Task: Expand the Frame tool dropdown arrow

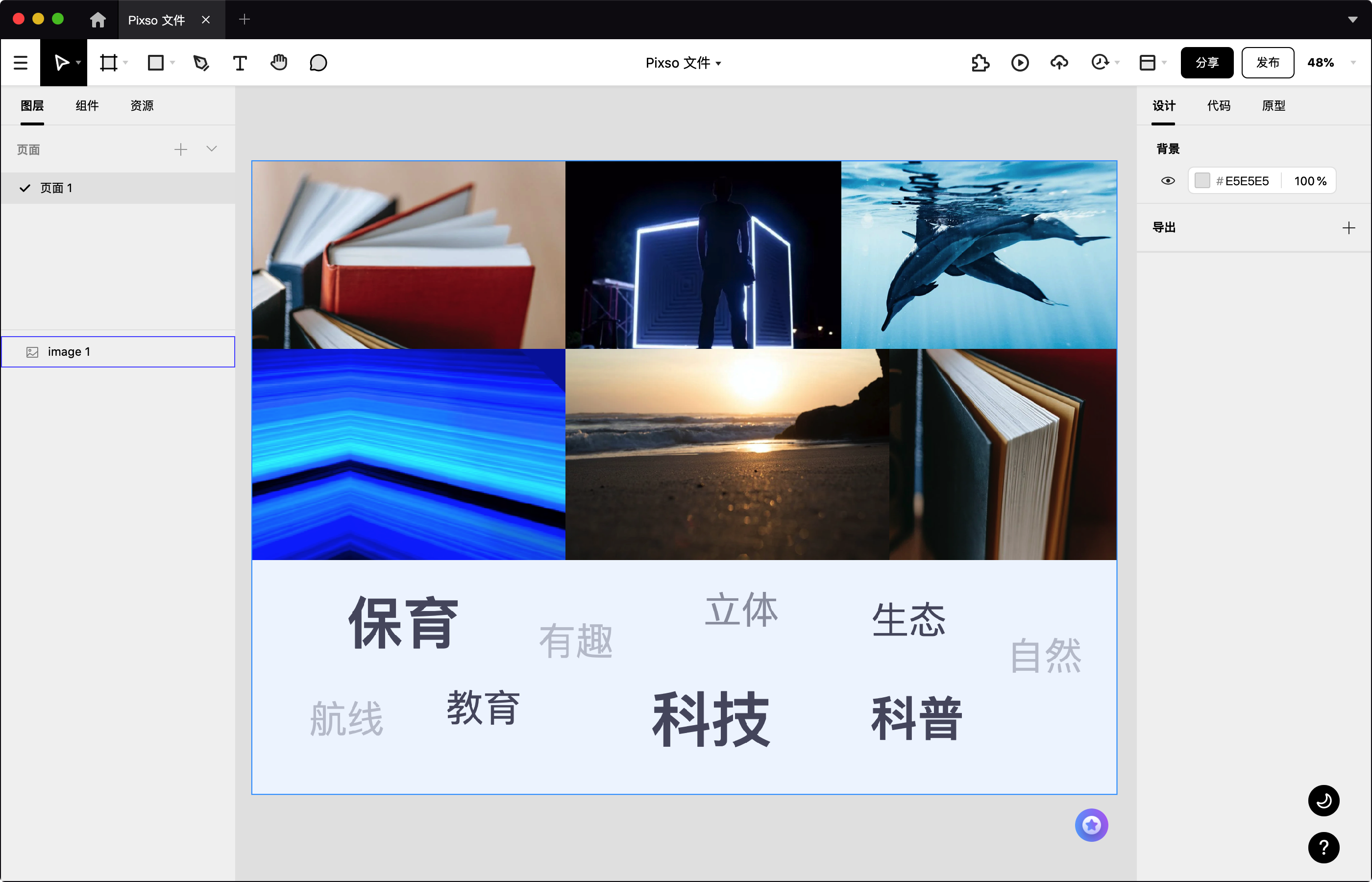Action: [125, 62]
